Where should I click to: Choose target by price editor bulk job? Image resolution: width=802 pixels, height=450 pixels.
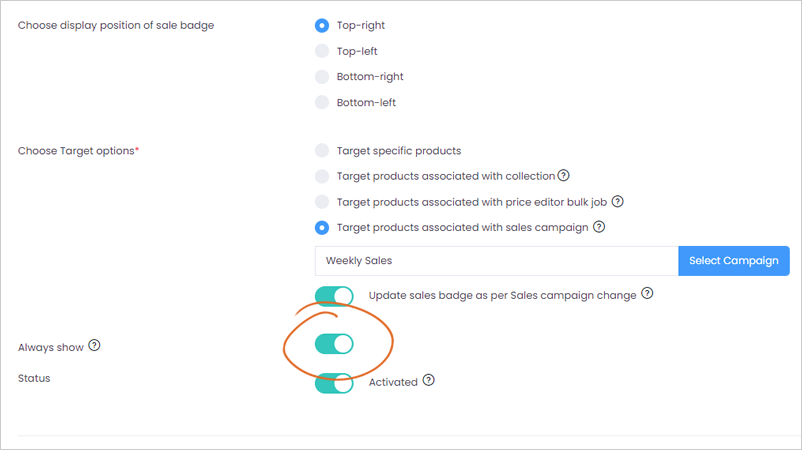[x=322, y=202]
